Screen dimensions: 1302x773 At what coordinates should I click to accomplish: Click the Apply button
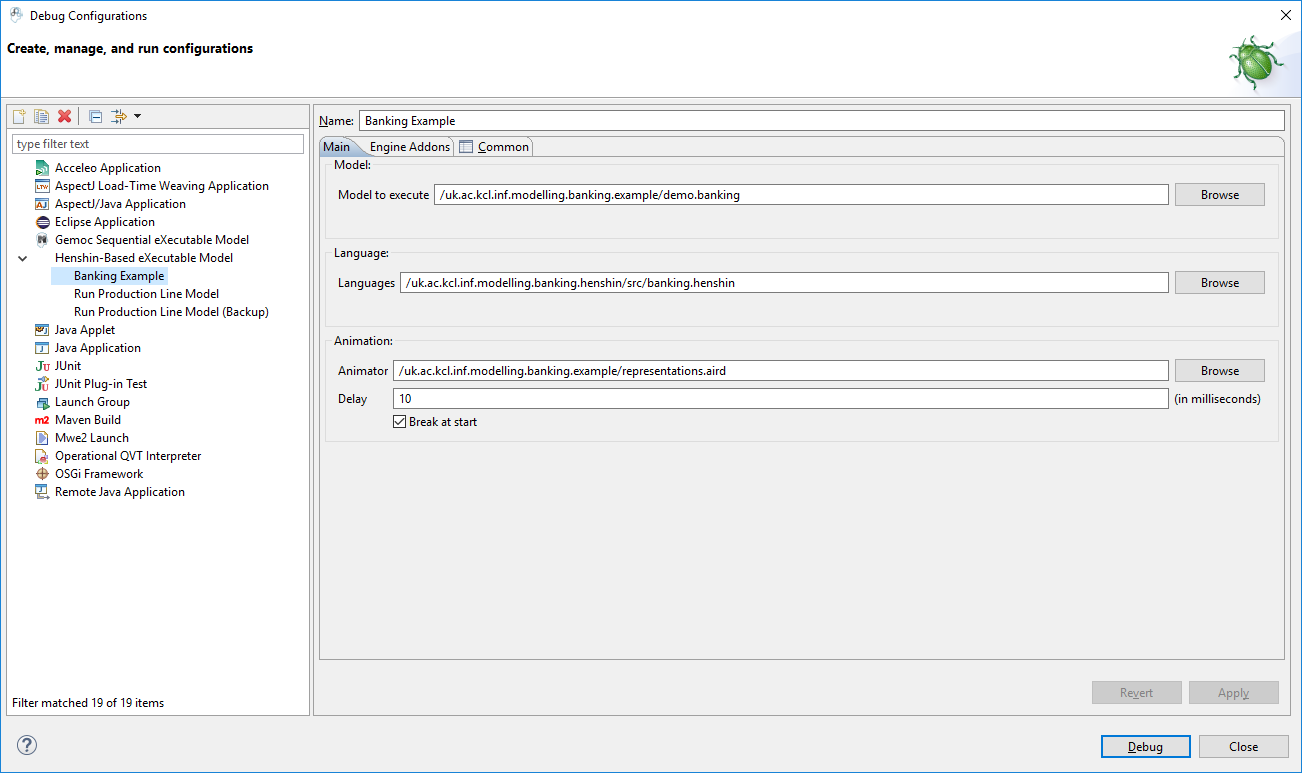click(1234, 693)
